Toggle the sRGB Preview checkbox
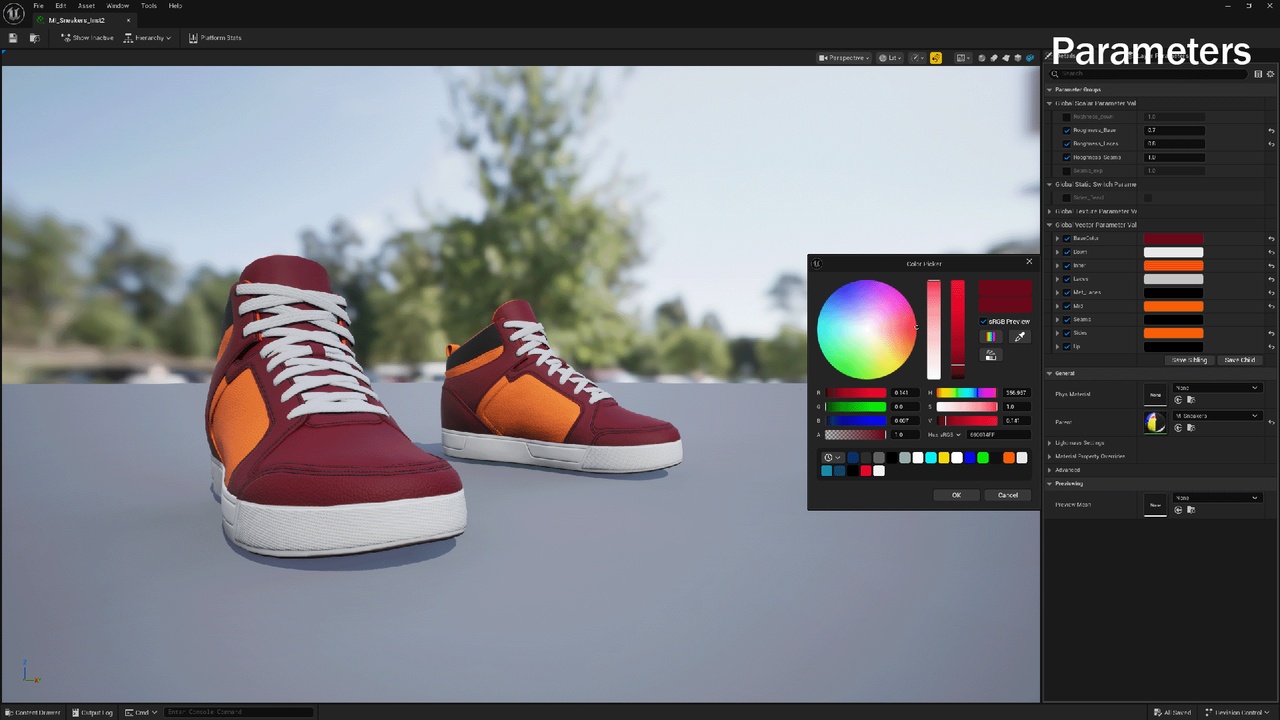The width and height of the screenshot is (1280, 720). pyautogui.click(x=984, y=321)
